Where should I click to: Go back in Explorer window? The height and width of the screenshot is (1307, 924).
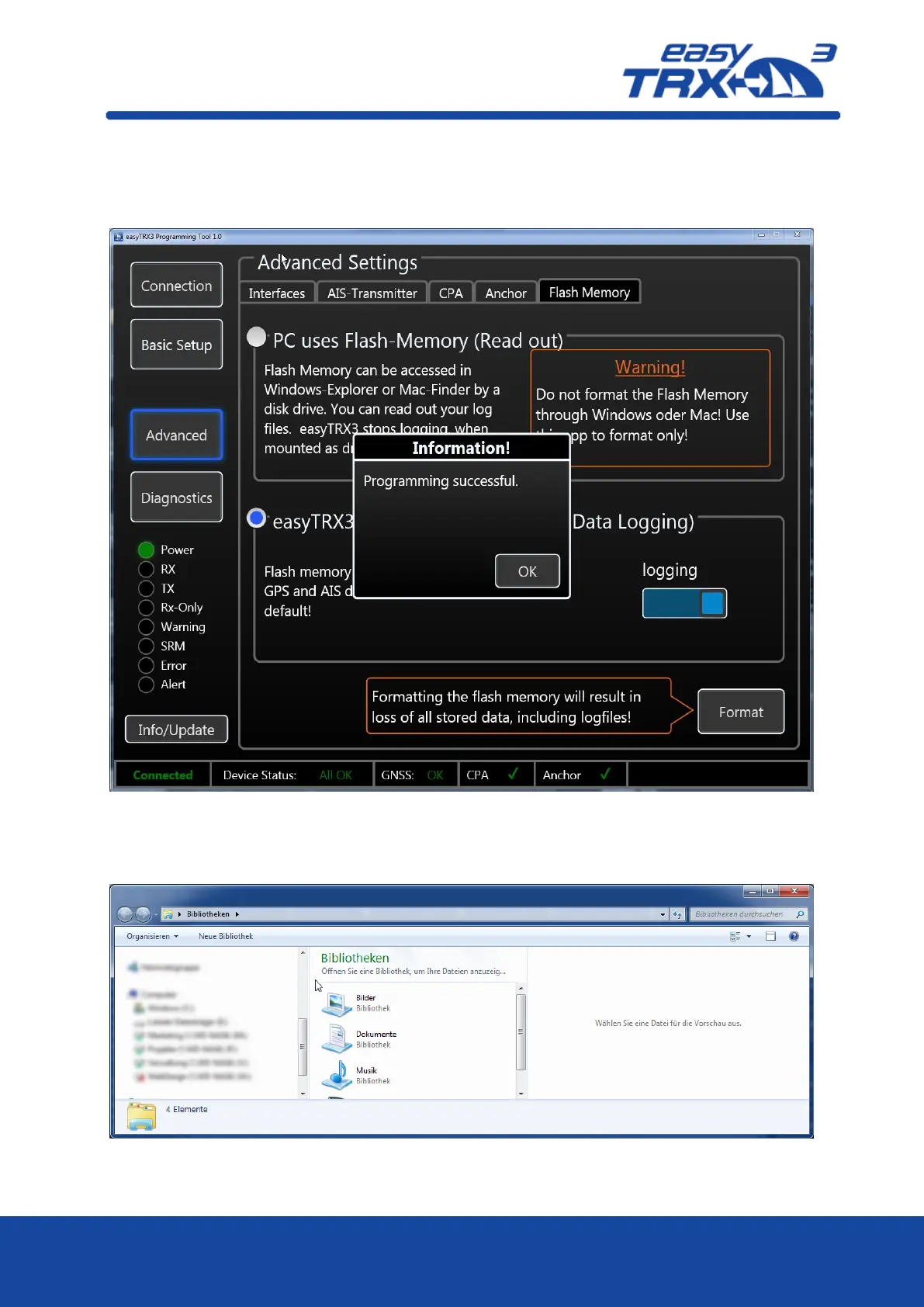[125, 914]
